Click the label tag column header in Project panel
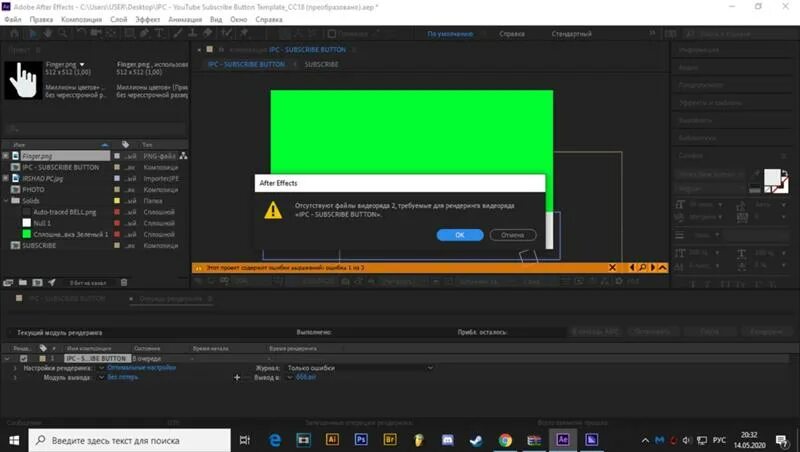This screenshot has width=800, height=452. pos(126,145)
